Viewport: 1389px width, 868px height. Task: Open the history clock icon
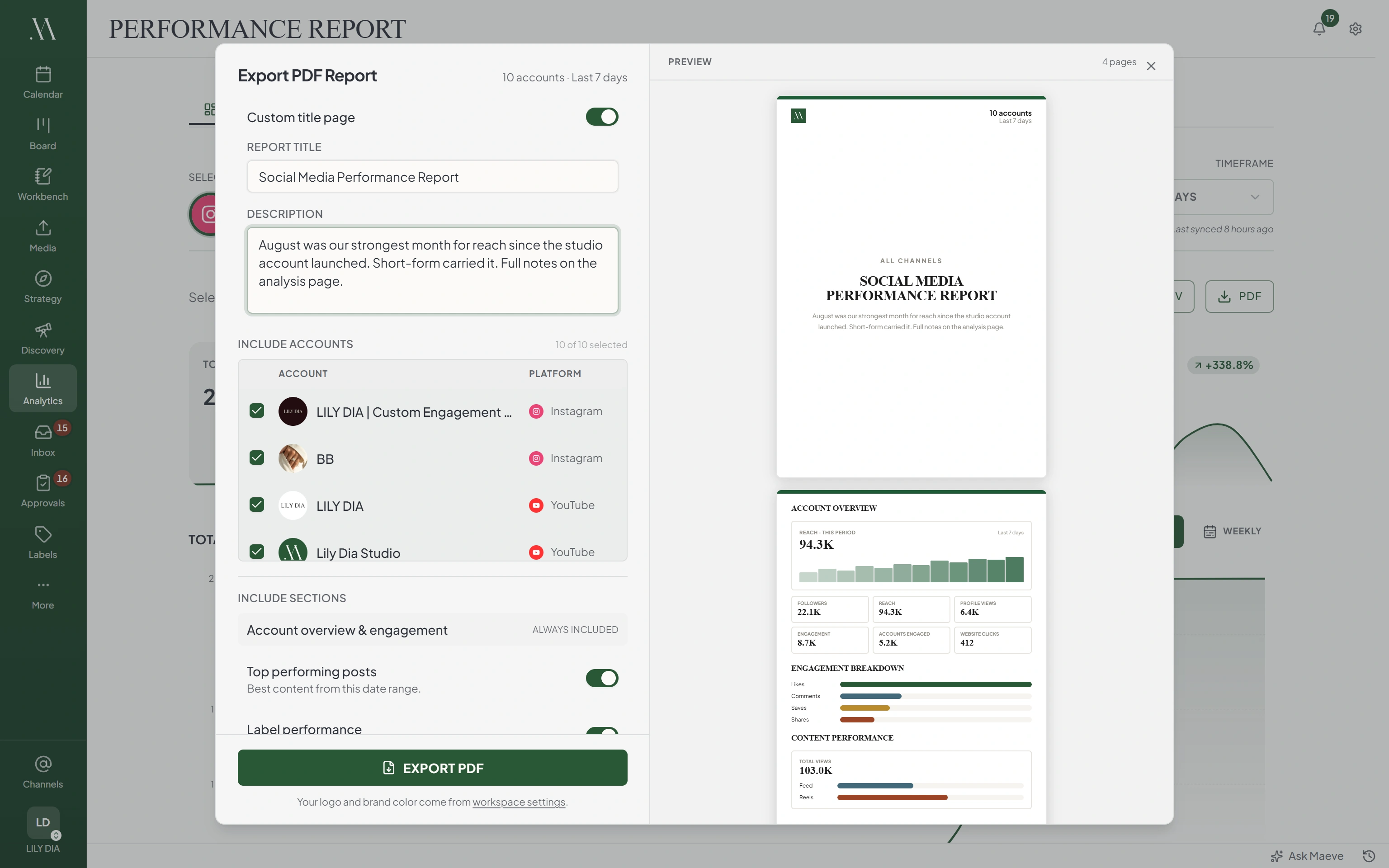coord(1369,856)
